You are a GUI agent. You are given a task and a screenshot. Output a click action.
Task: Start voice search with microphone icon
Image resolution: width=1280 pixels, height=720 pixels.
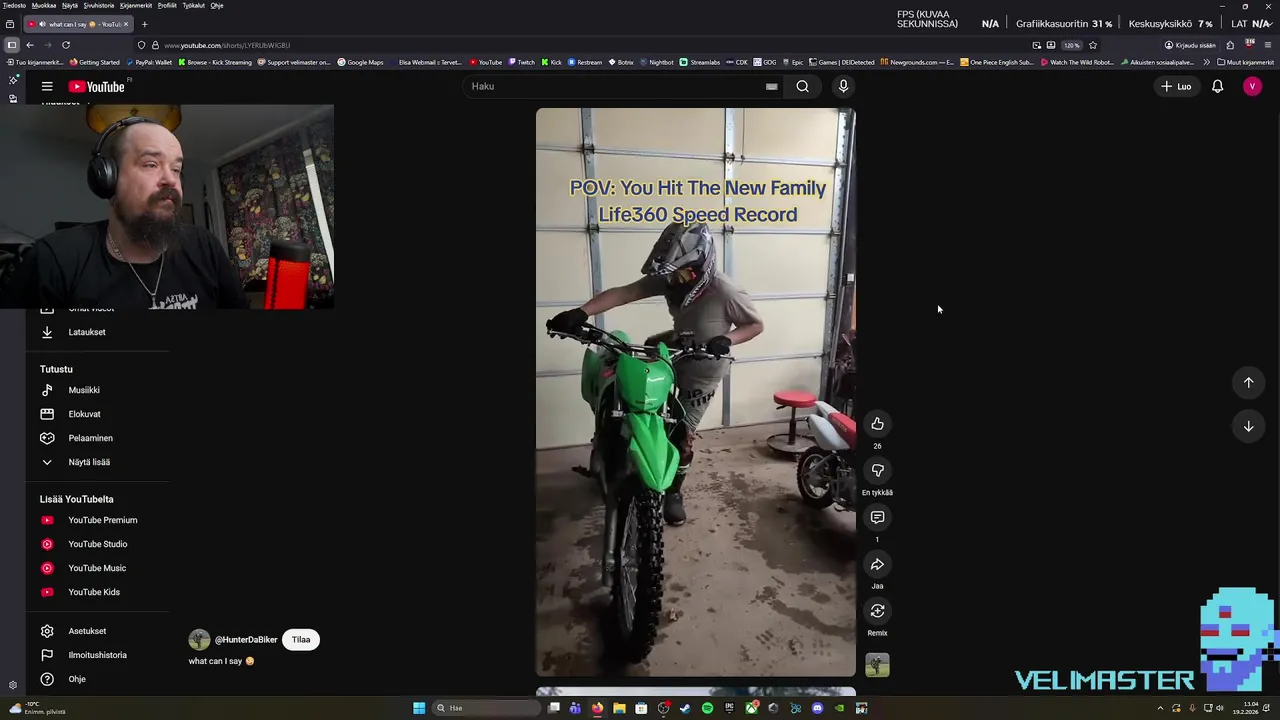pyautogui.click(x=843, y=86)
